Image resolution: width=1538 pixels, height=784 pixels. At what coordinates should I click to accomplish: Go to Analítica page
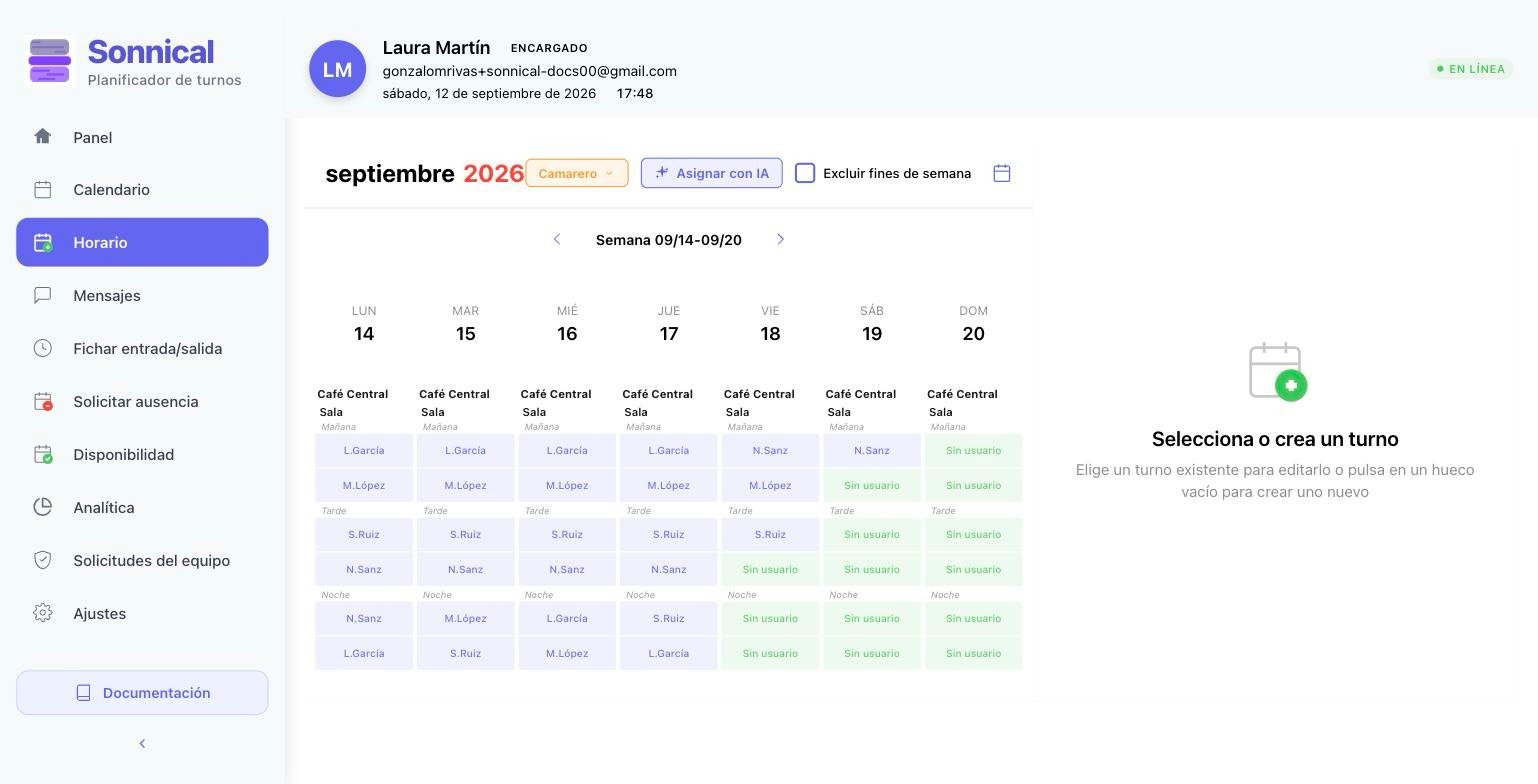pos(142,507)
